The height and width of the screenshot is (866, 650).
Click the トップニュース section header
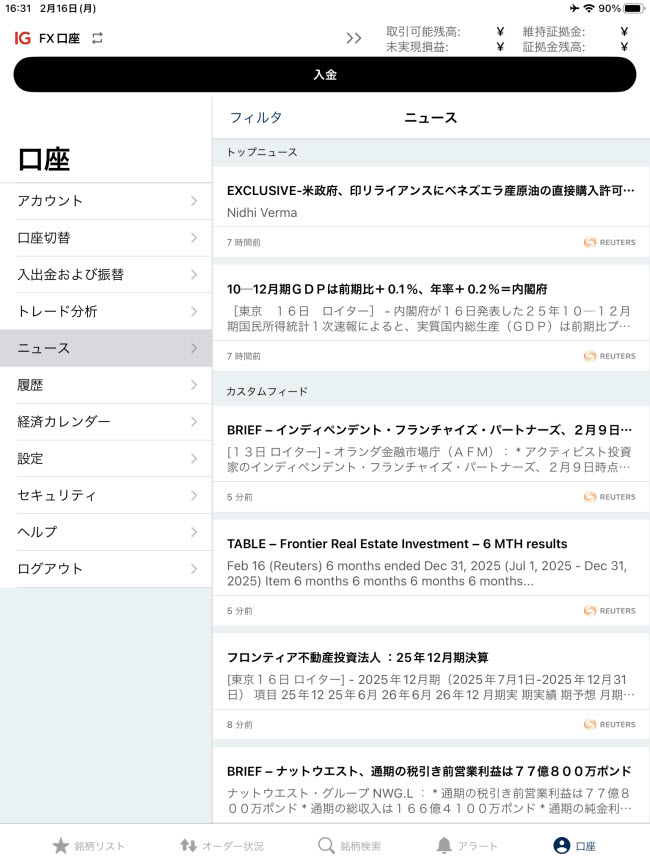(262, 152)
